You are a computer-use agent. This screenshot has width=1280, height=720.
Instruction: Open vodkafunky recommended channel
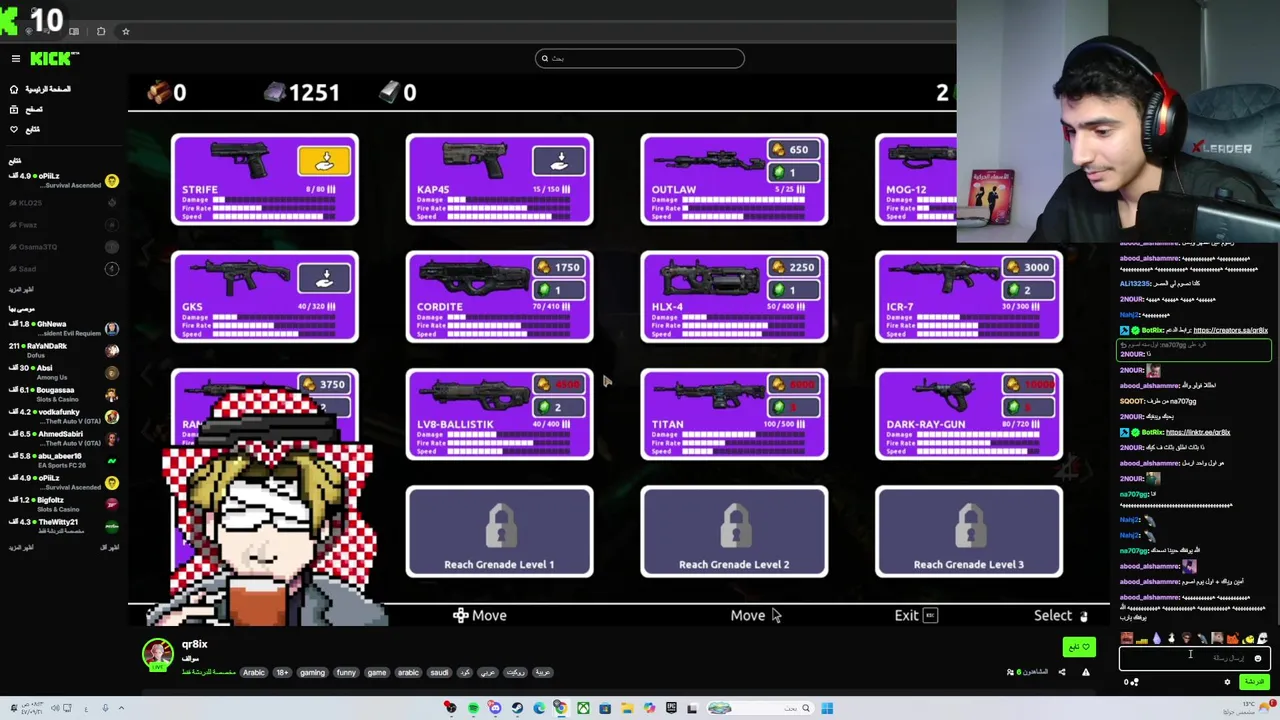pyautogui.click(x=62, y=416)
